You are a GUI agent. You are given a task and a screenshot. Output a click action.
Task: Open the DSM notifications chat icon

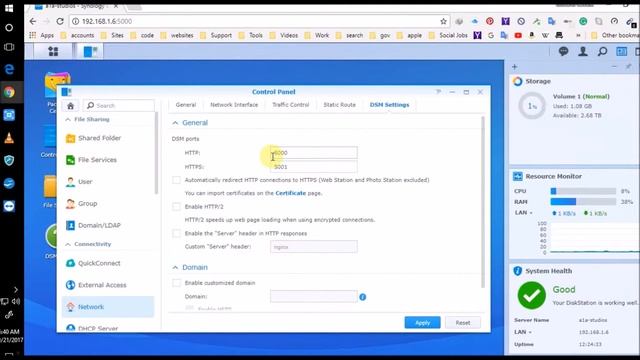[563, 51]
